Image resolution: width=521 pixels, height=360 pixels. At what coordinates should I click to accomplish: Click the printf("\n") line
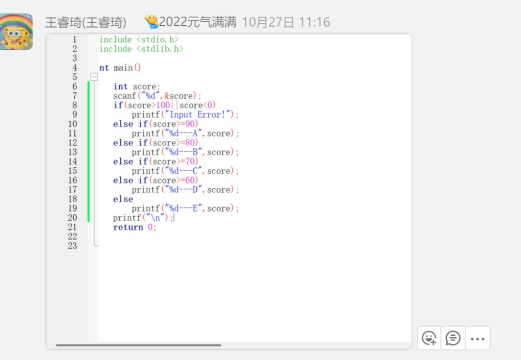coord(143,218)
